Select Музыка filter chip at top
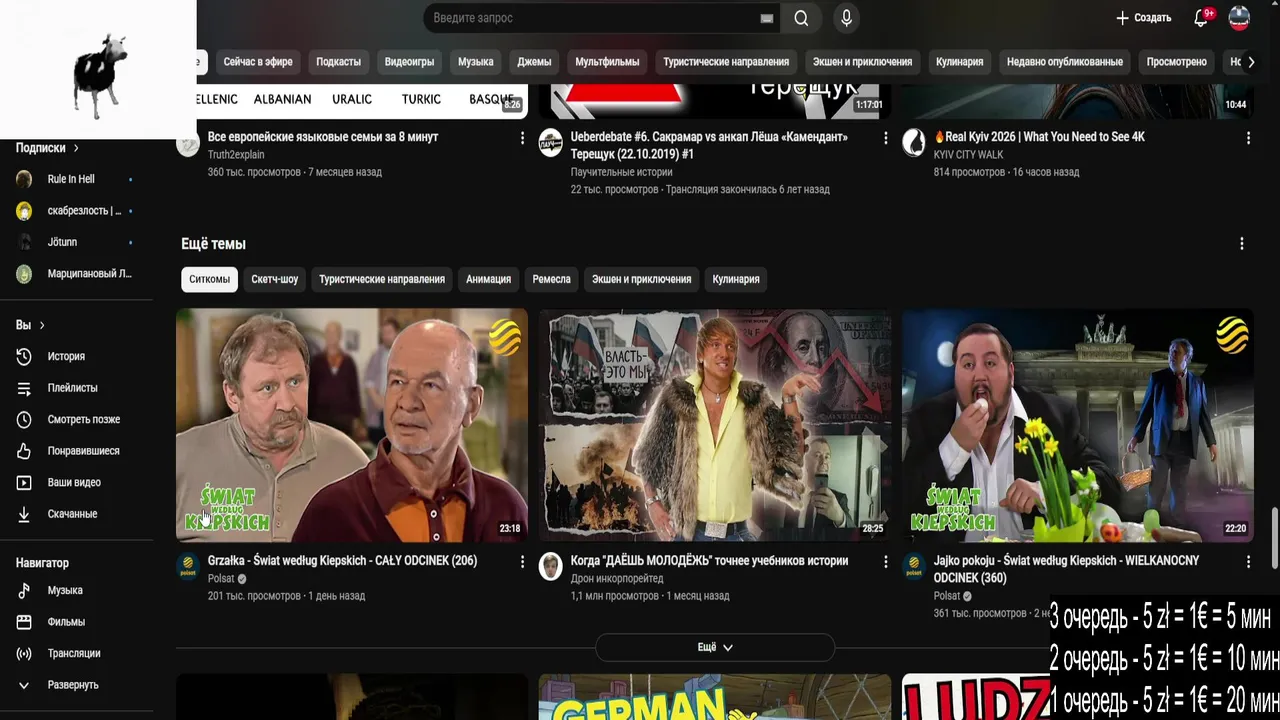The width and height of the screenshot is (1280, 720). pos(475,62)
